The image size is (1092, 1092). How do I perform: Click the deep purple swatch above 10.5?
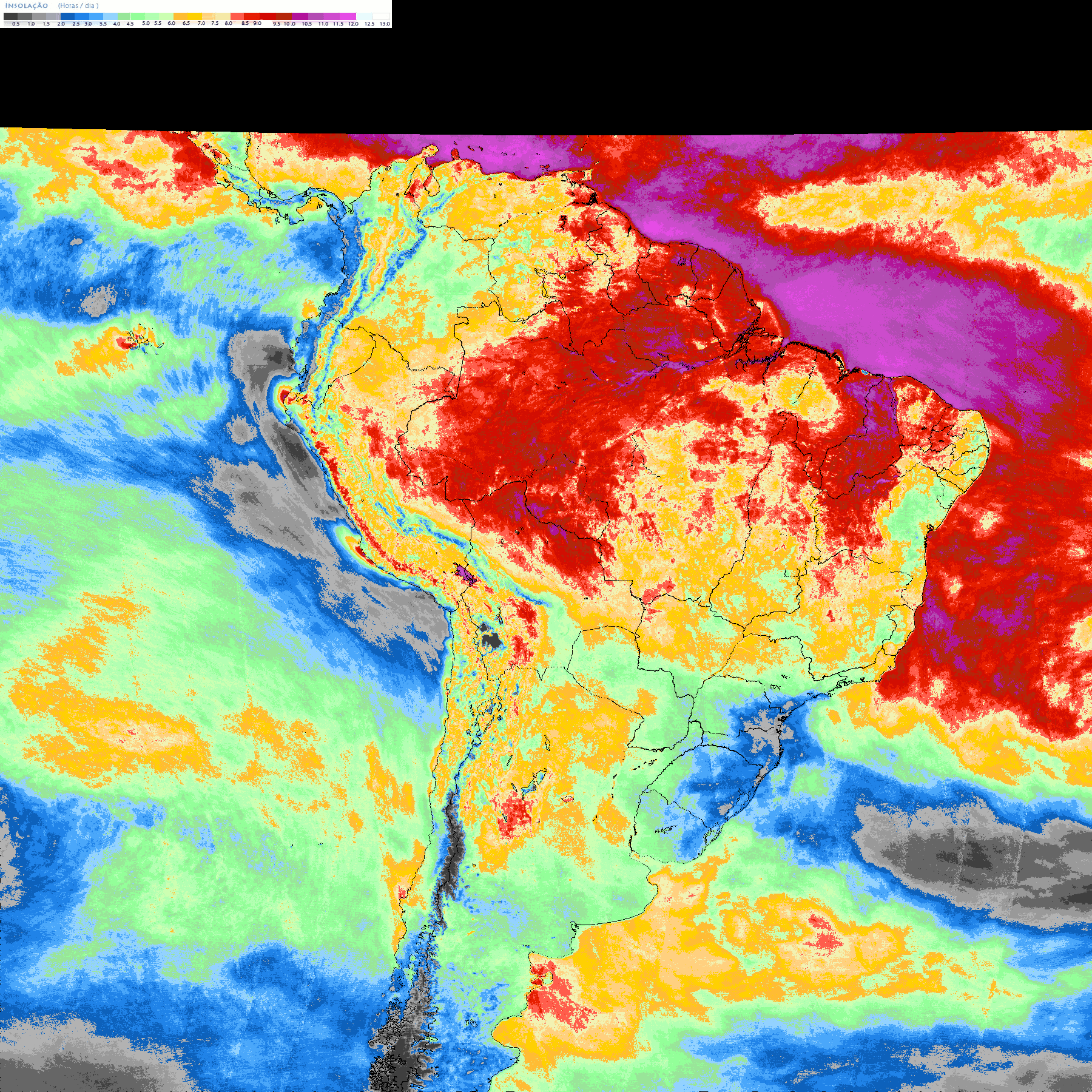point(300,16)
